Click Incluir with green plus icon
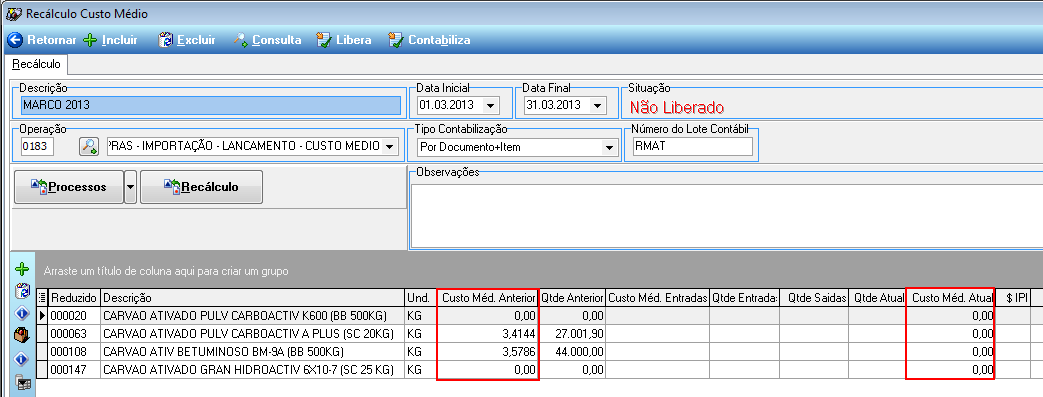1043x397 pixels. (x=110, y=40)
